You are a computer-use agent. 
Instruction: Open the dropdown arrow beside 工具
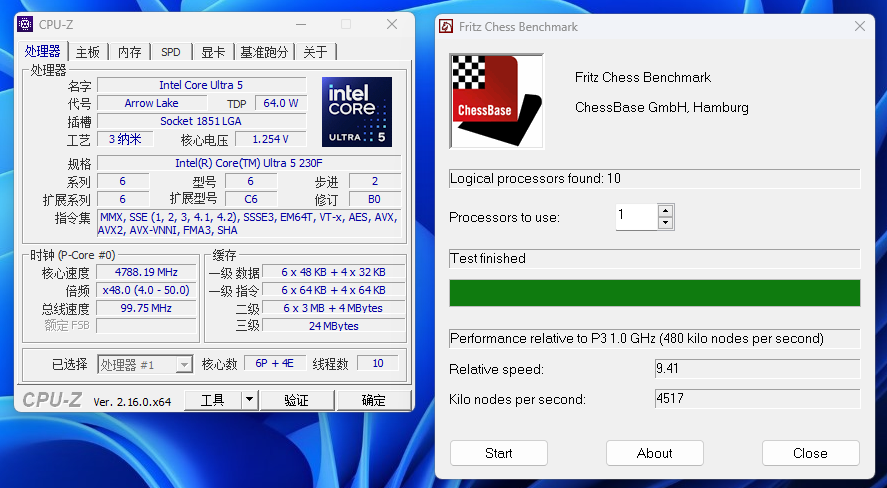click(249, 400)
